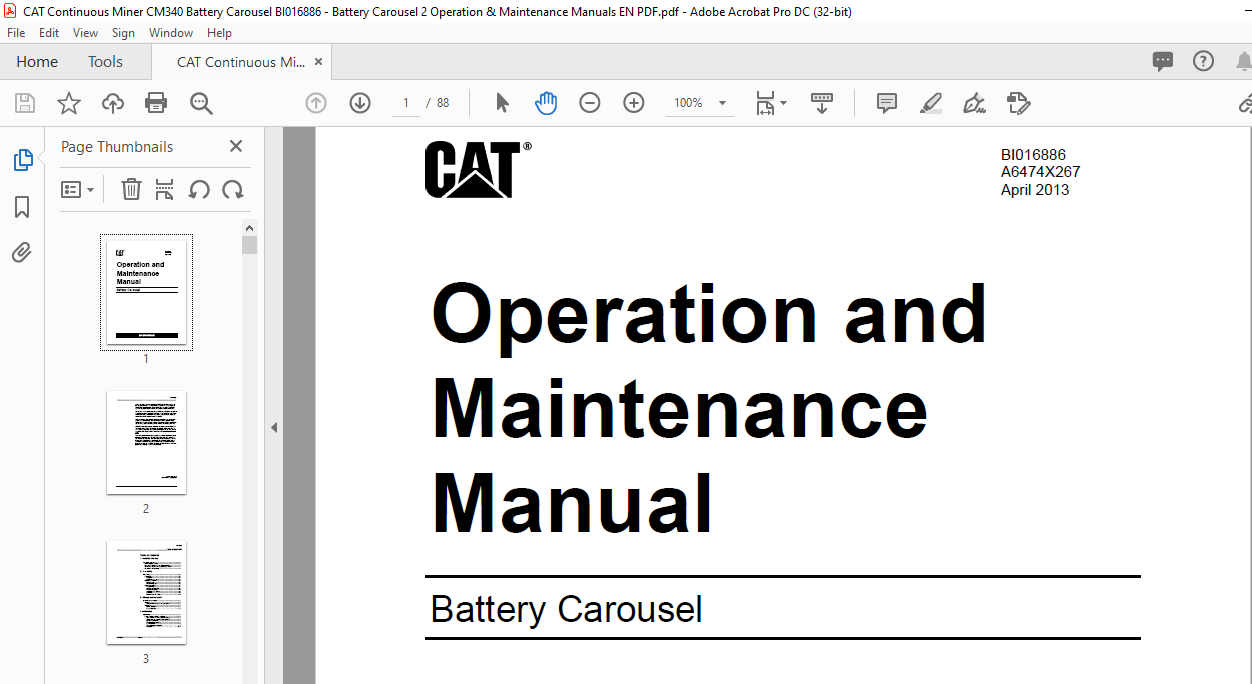Open the Page Thumbnails sidebar icon
This screenshot has height=684, width=1252.
tap(22, 160)
